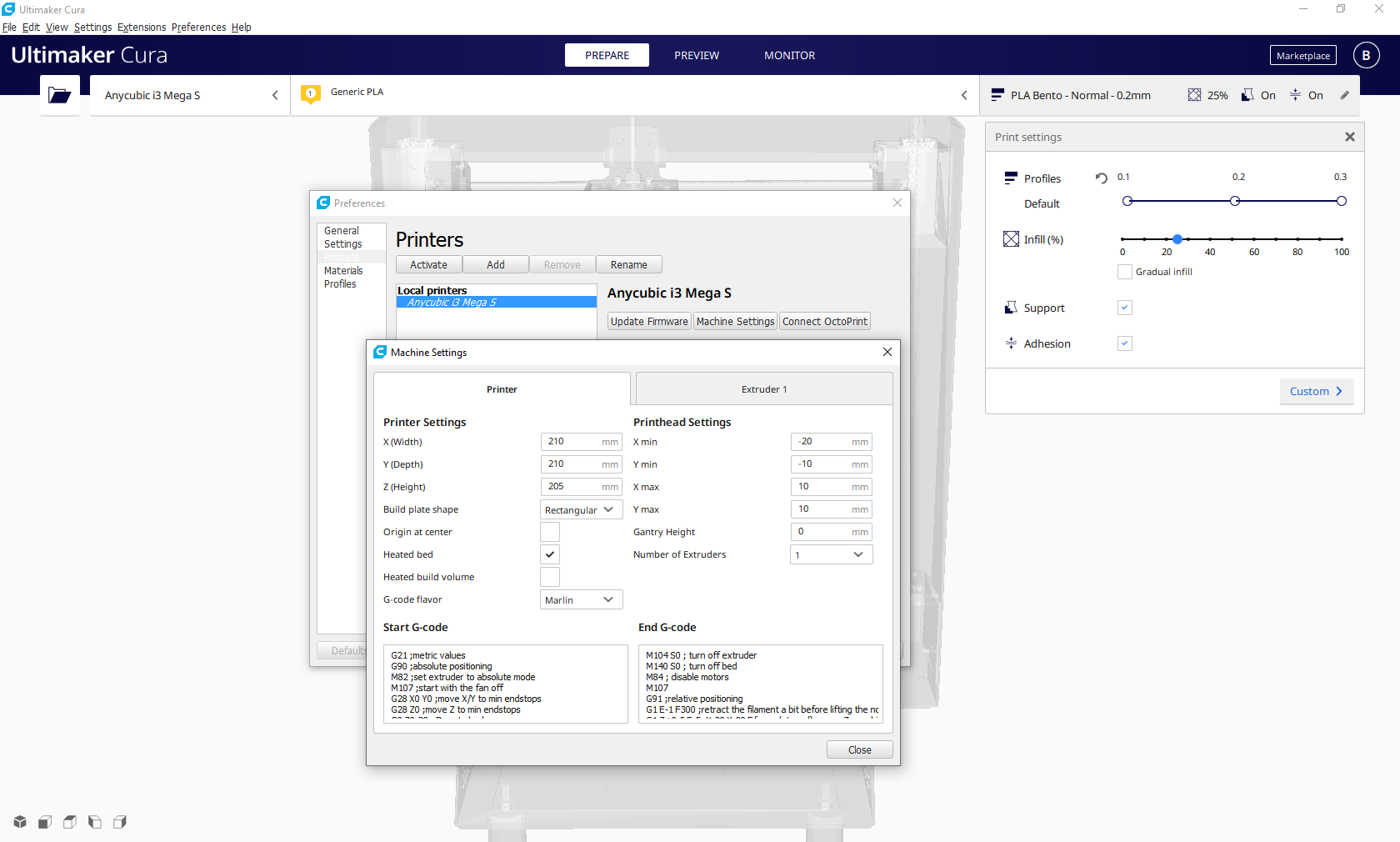Enable Origin at center checkbox

click(550, 532)
